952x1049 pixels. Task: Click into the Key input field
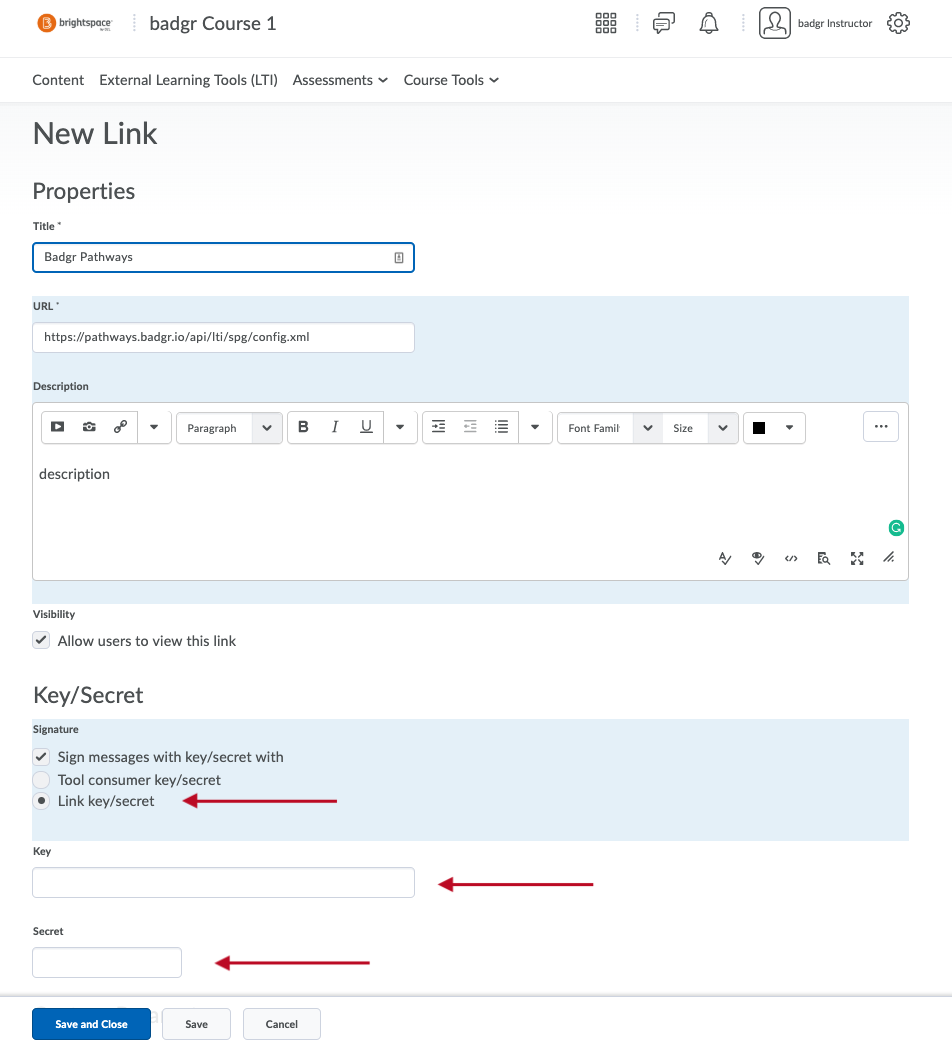pos(223,882)
